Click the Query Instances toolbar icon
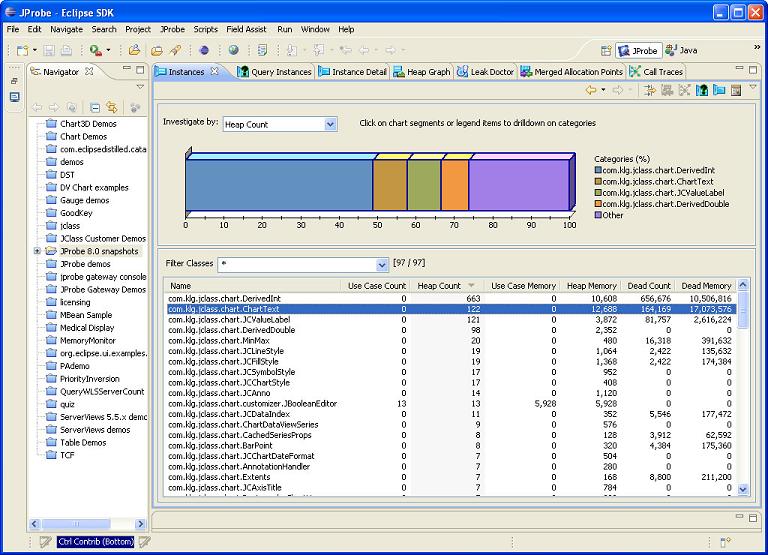Screen dimensions: 768x555 point(702,90)
